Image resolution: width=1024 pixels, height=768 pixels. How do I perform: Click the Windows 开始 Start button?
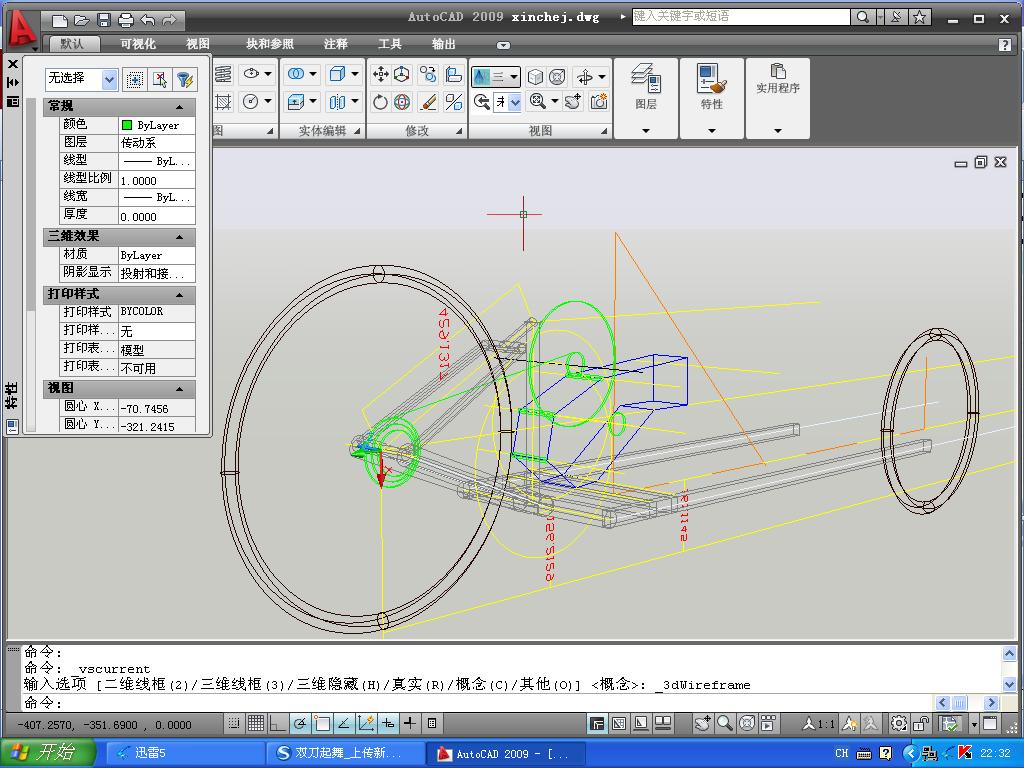[48, 752]
